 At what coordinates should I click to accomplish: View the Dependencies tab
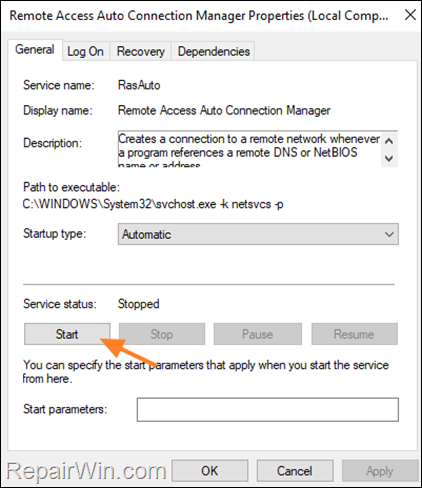[x=214, y=51]
